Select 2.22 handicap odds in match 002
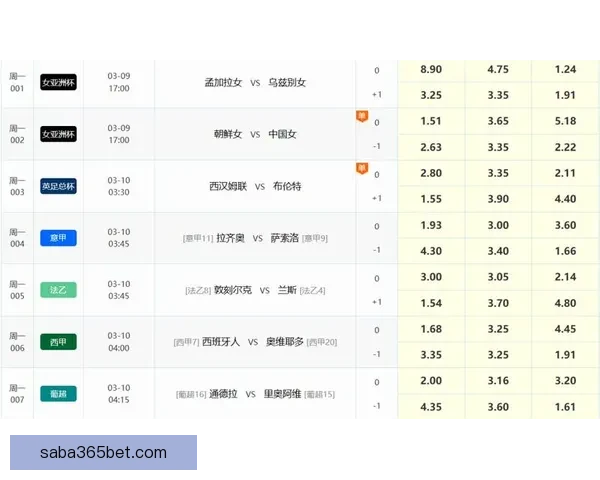600x480 pixels. click(x=565, y=147)
